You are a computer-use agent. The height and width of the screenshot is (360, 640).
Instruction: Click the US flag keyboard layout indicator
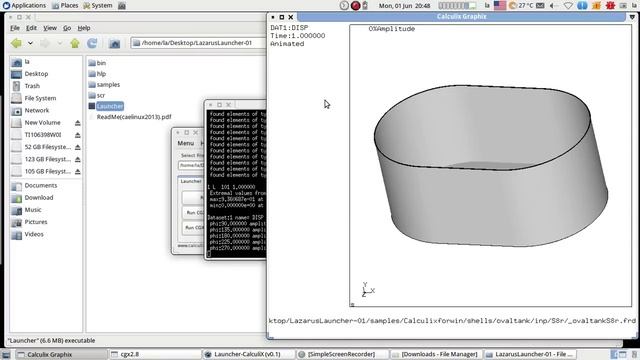click(x=500, y=6)
